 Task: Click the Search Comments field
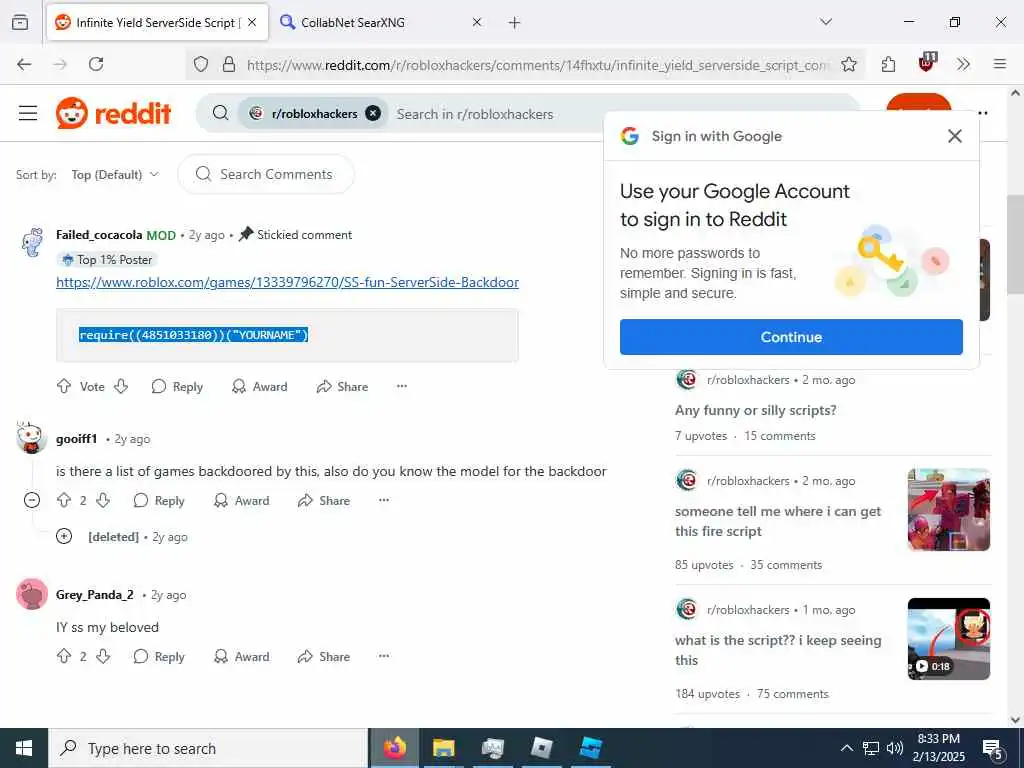pos(266,174)
